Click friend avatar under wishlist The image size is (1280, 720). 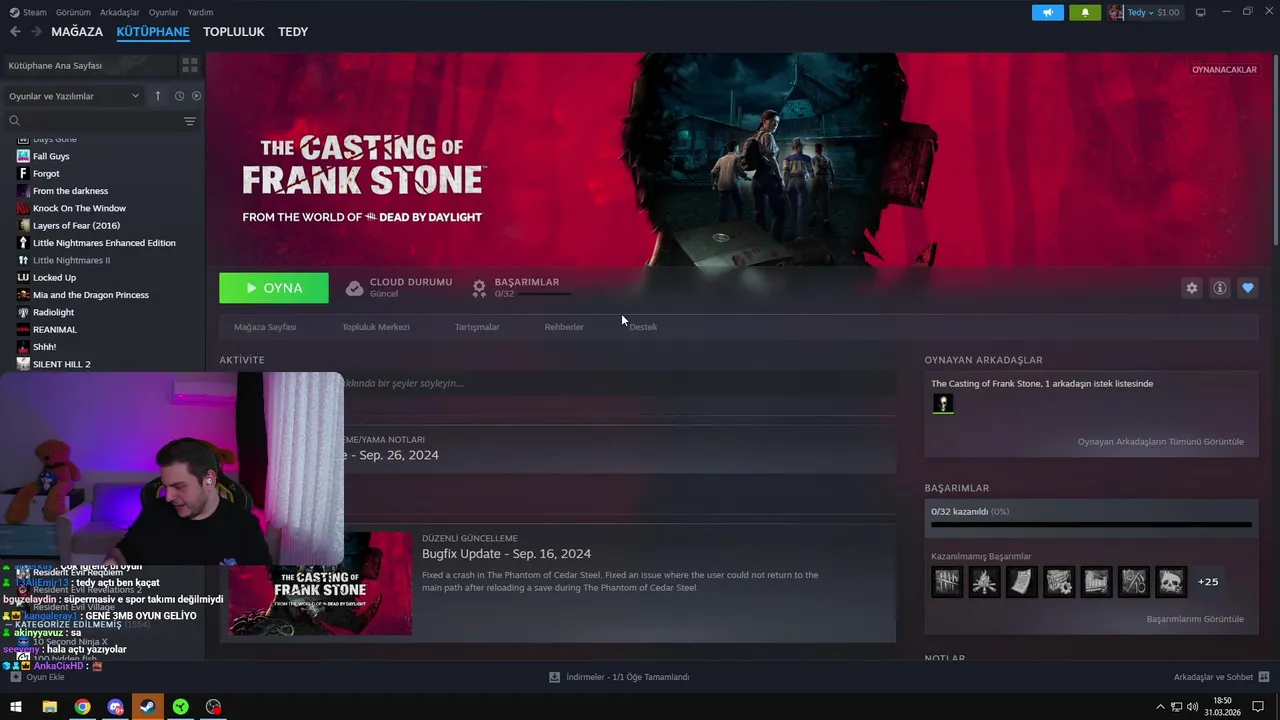(x=943, y=404)
